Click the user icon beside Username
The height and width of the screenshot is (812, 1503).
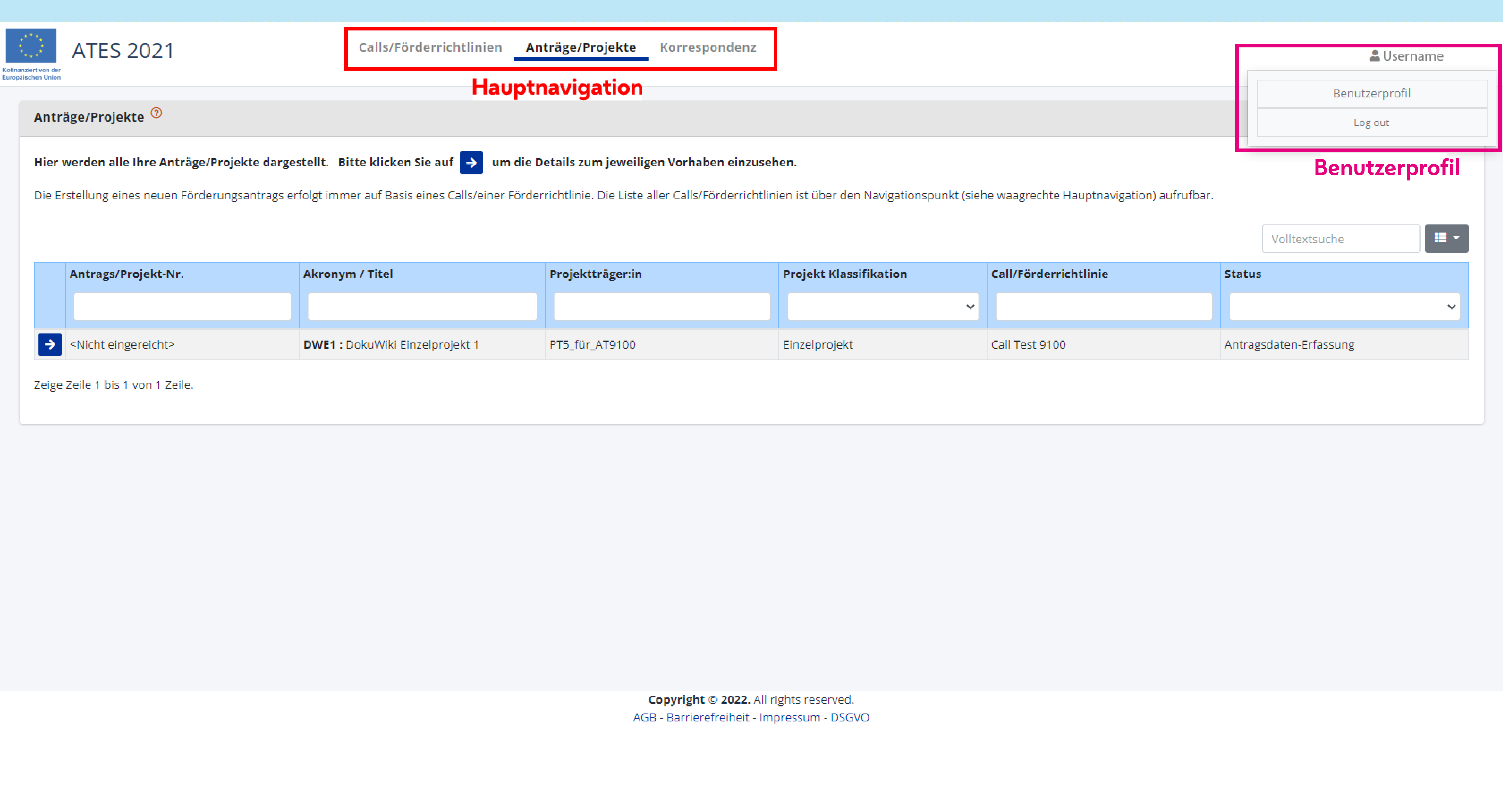coord(1375,56)
